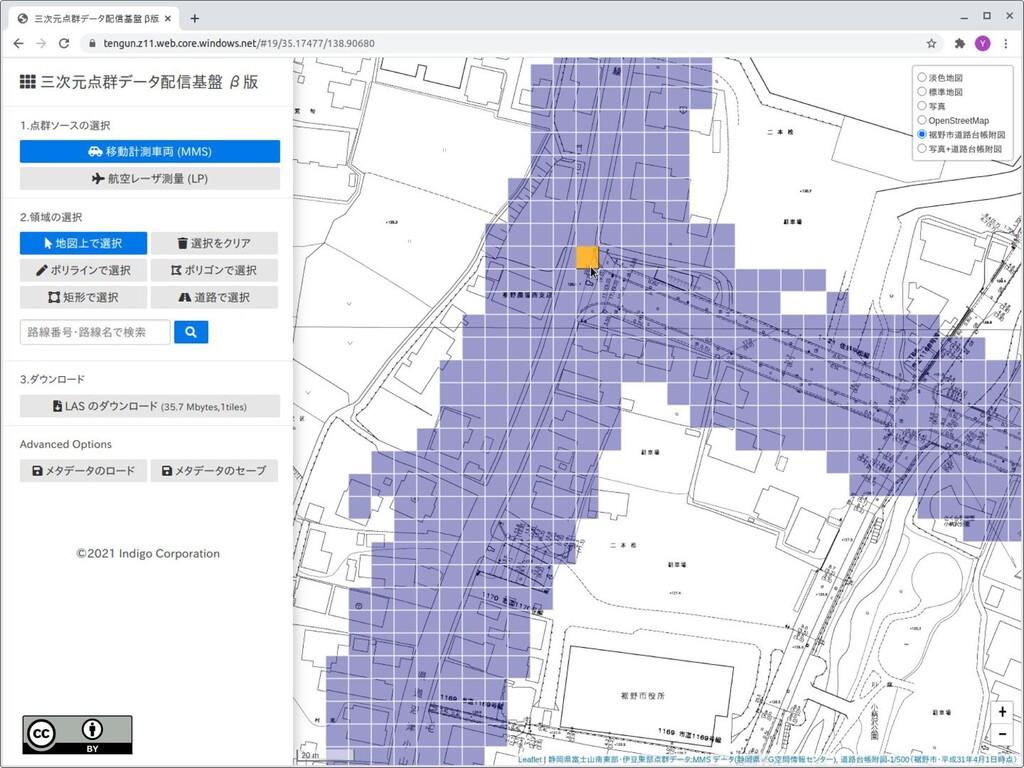Screen dimensions: 1024x768
Task: Go forward with browser forward arrow
Action: tap(41, 43)
